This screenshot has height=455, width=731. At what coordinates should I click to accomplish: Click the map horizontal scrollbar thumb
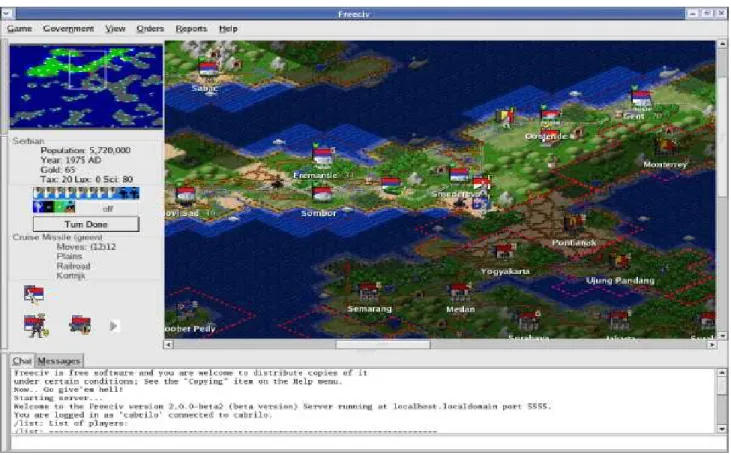point(383,345)
